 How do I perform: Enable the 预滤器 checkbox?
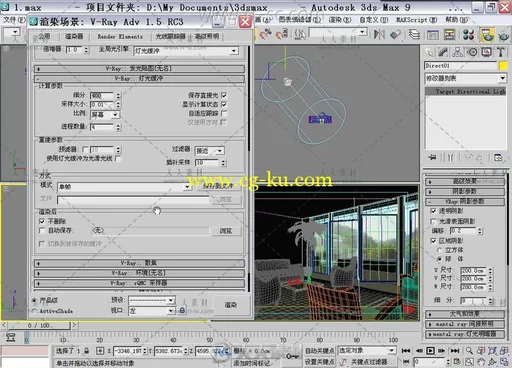tap(85, 149)
